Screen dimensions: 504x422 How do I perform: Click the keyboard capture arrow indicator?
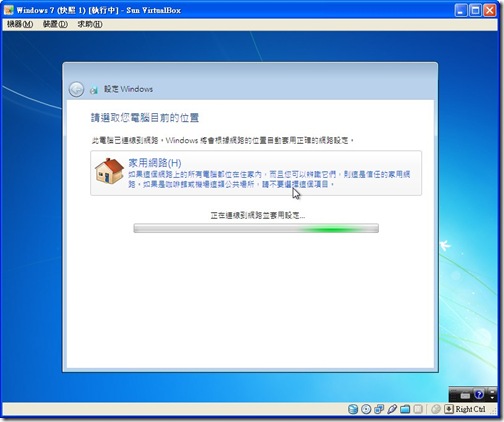pyautogui.click(x=449, y=409)
